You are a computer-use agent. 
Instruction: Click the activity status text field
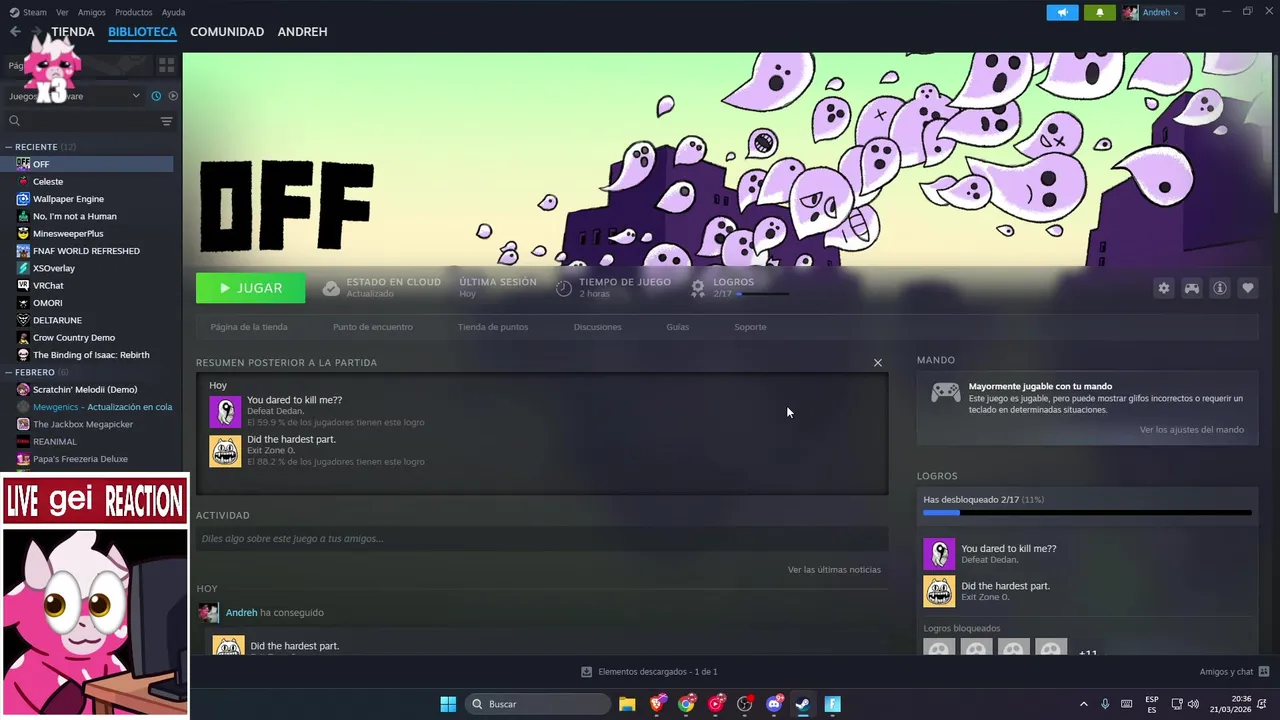point(542,539)
